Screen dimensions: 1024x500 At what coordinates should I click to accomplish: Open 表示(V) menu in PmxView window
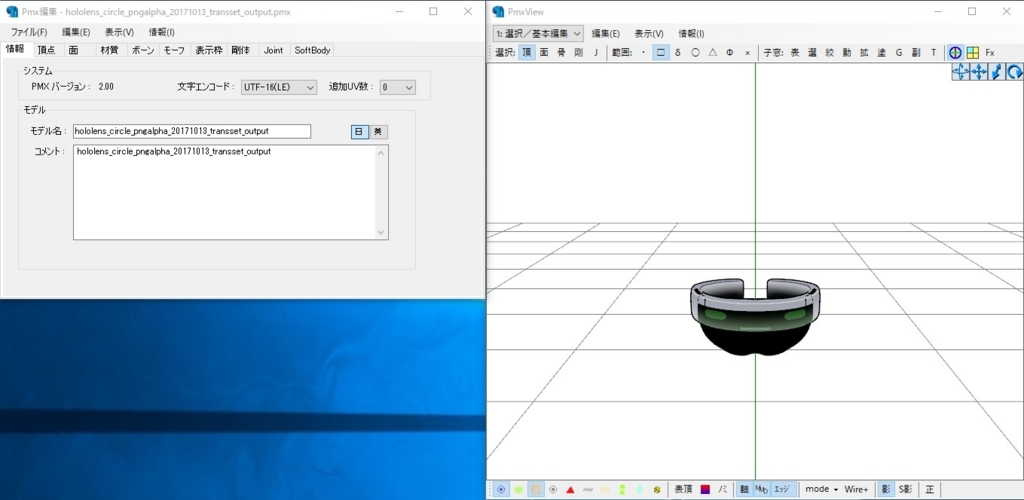tap(649, 34)
